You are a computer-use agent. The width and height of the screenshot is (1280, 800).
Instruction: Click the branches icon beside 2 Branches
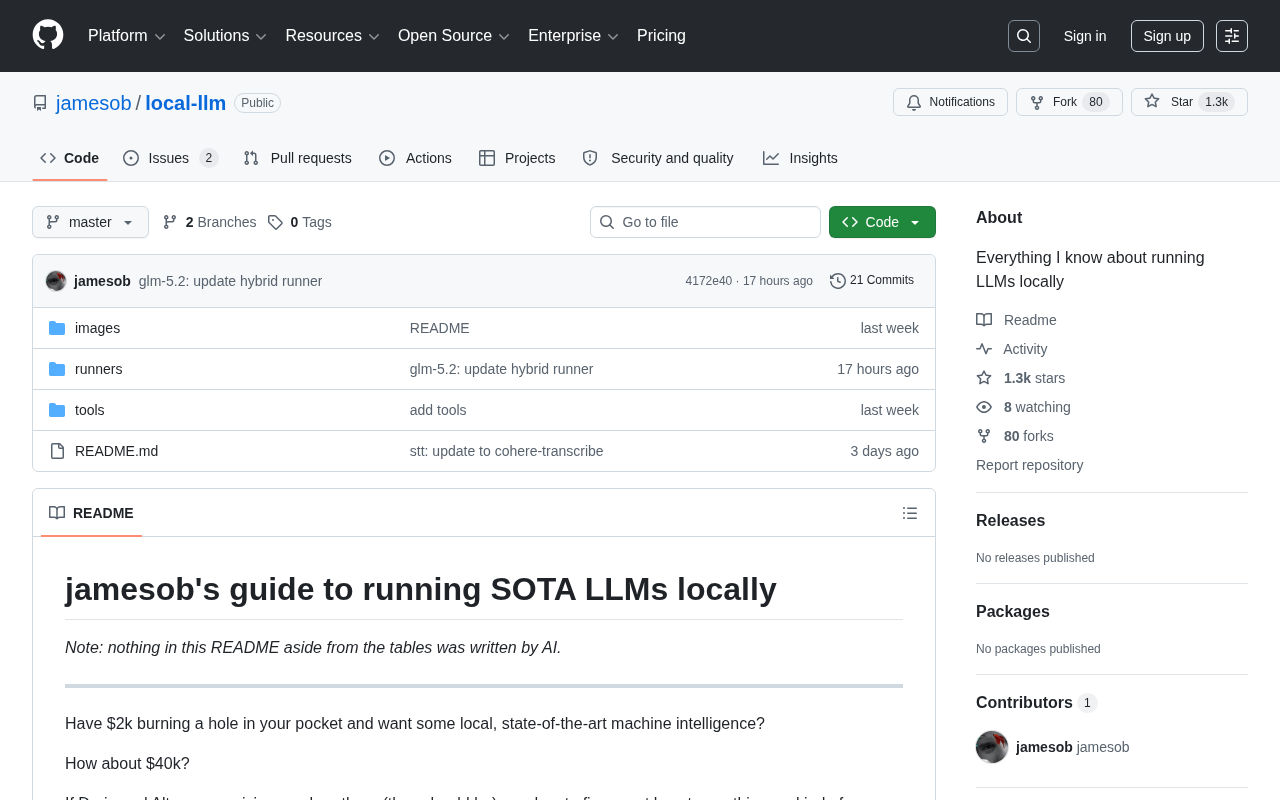click(170, 222)
